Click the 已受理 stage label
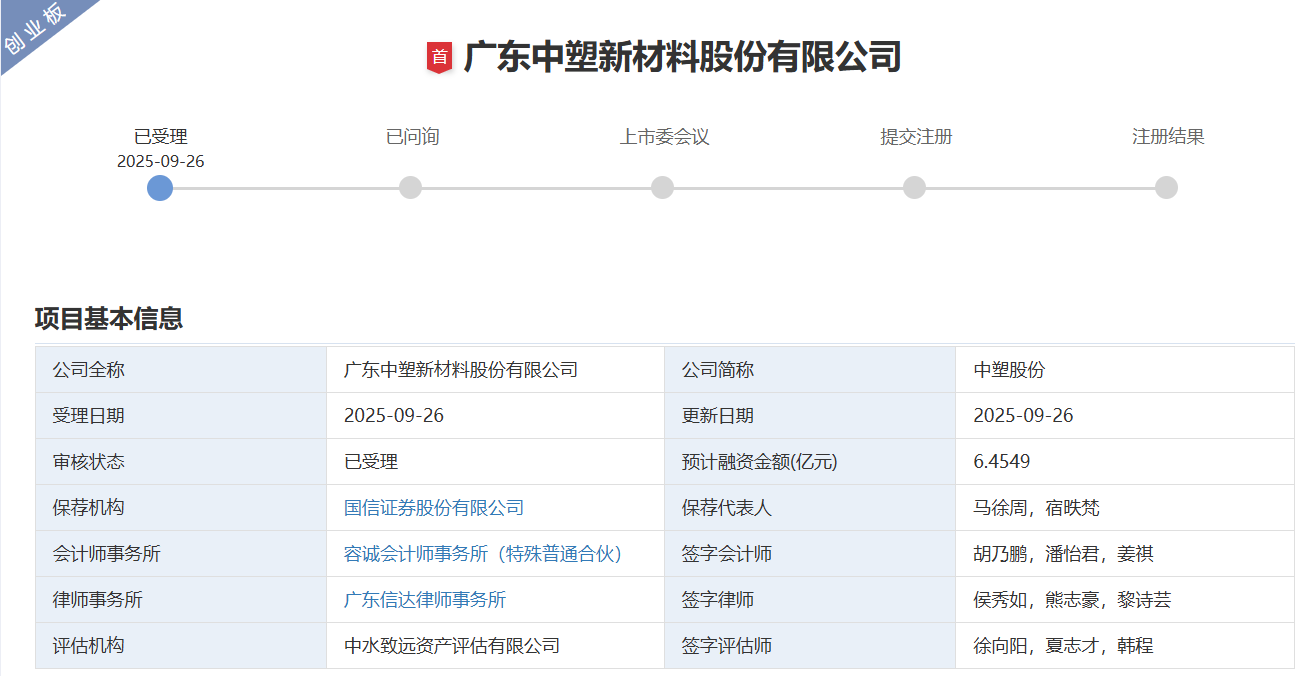1300x676 pixels. (161, 137)
